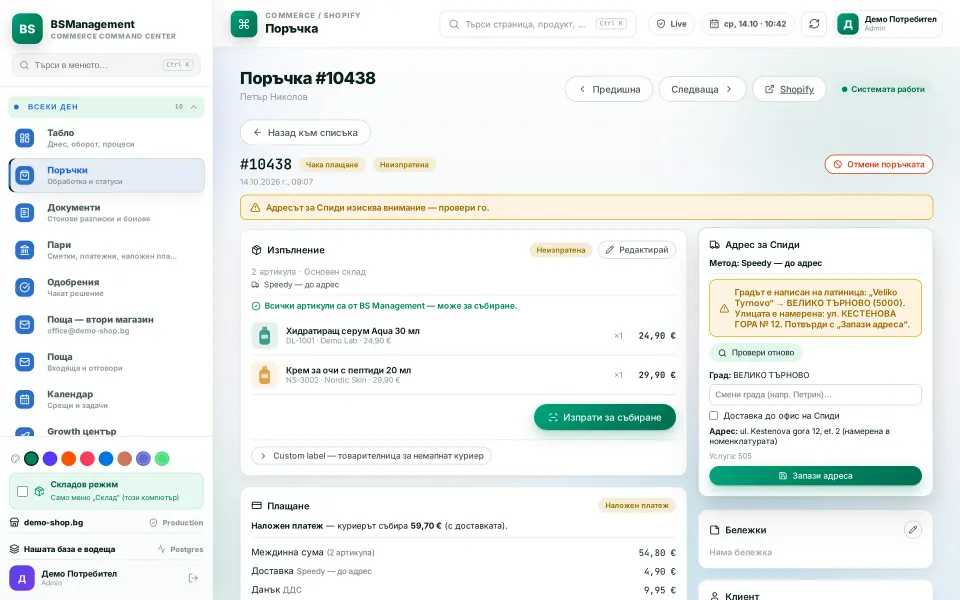Click the card icon next to Плащане

[257, 506]
